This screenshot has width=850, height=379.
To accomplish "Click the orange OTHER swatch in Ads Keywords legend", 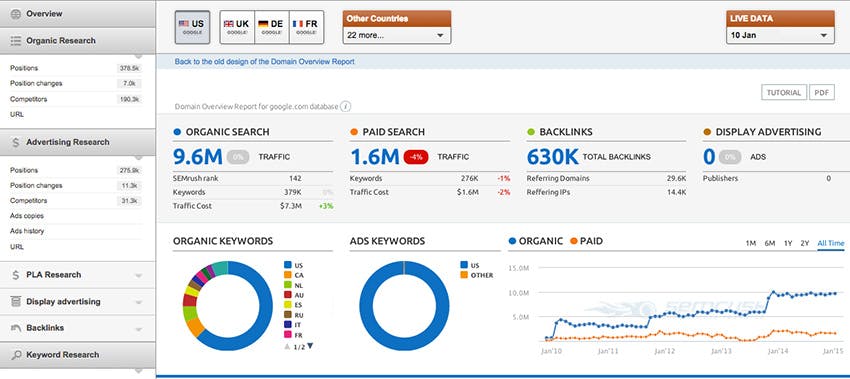I will coord(463,275).
